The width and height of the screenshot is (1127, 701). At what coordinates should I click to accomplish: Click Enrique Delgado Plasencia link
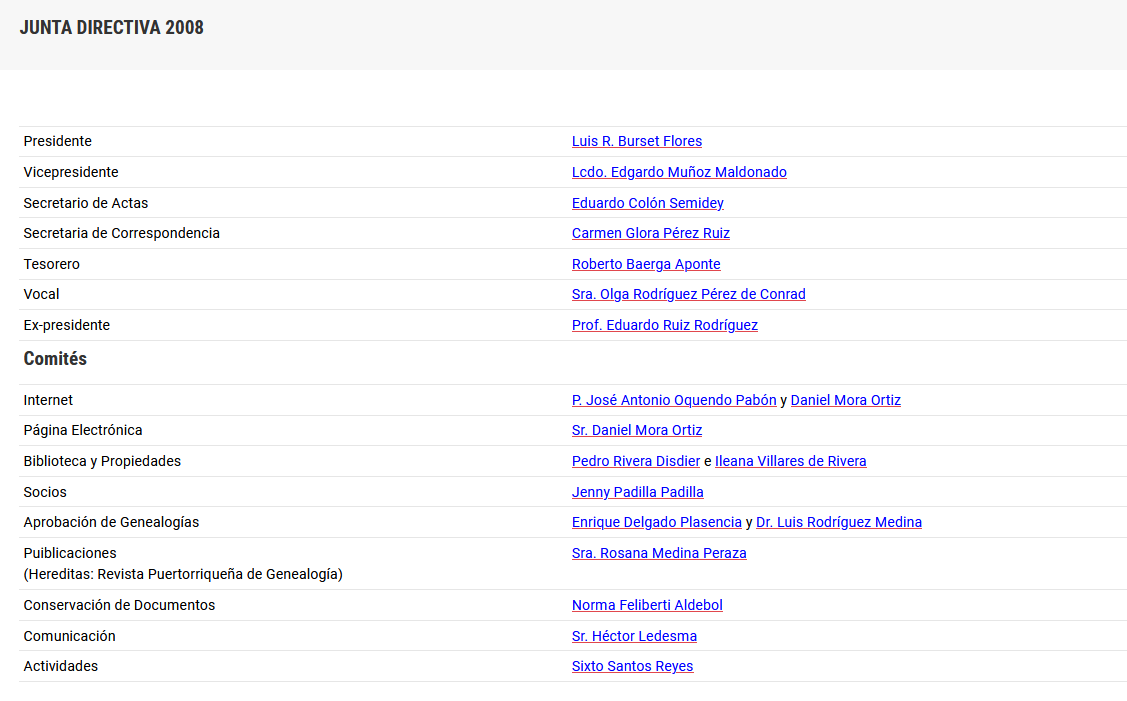tap(656, 522)
